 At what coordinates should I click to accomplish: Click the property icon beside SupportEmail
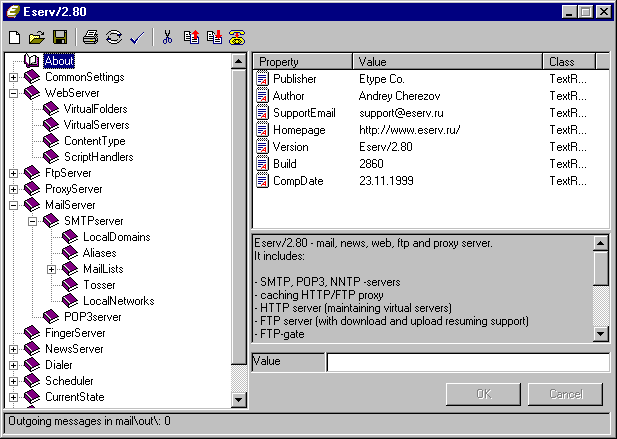coord(262,113)
